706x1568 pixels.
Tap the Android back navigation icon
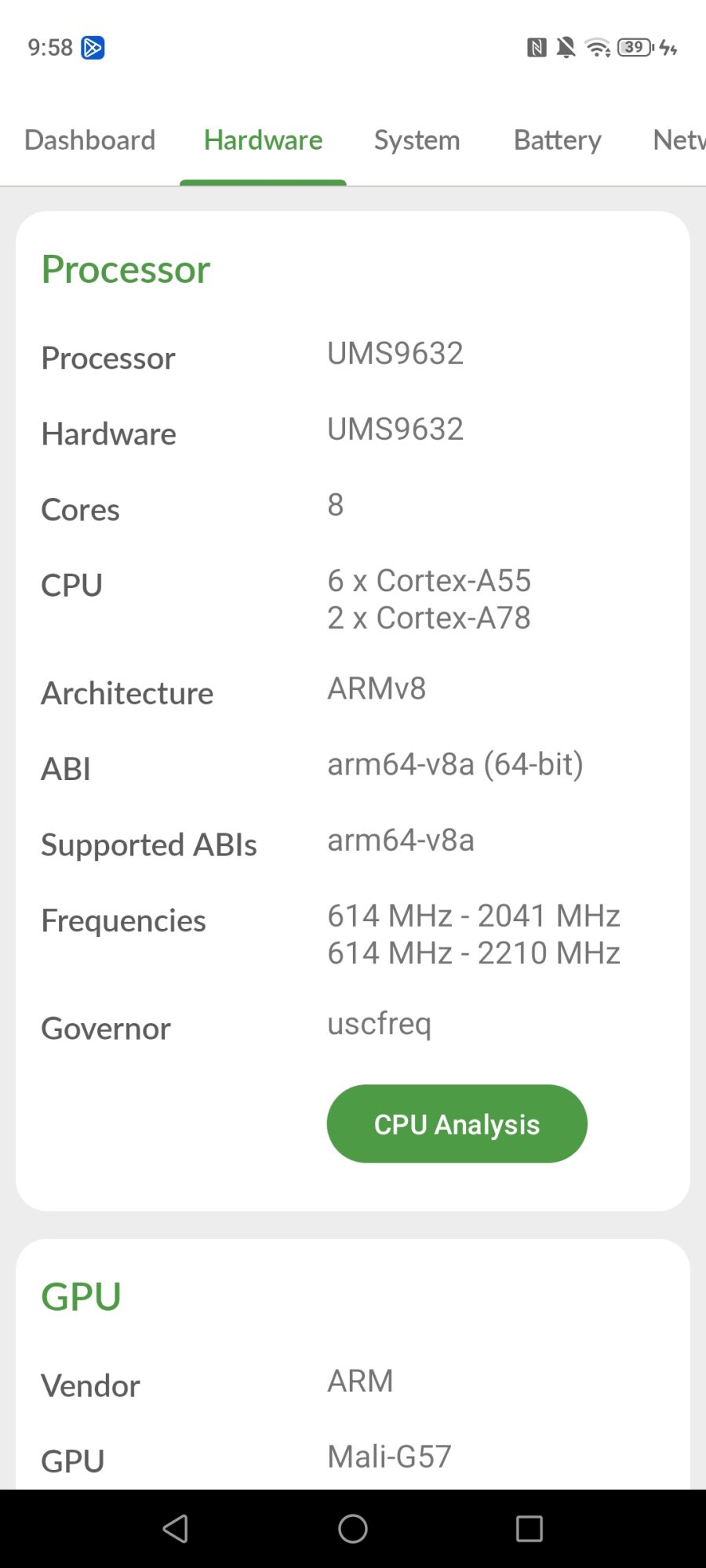[x=176, y=1528]
